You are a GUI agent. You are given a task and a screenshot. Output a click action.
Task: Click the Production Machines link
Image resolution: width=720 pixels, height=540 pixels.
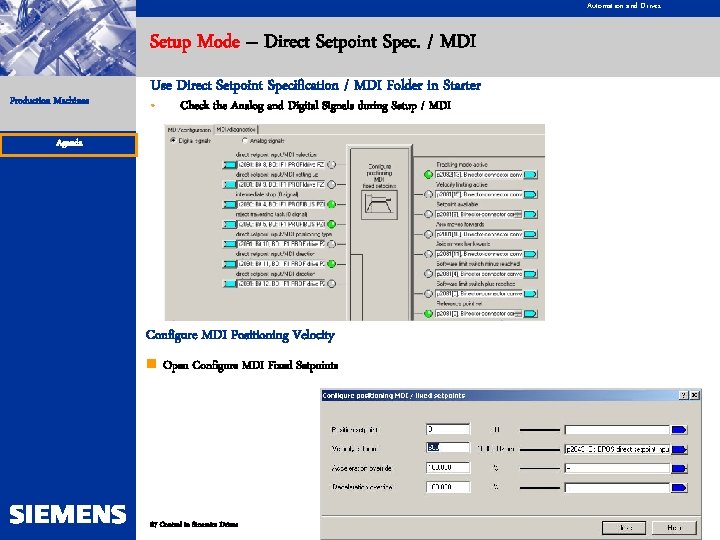click(50, 101)
